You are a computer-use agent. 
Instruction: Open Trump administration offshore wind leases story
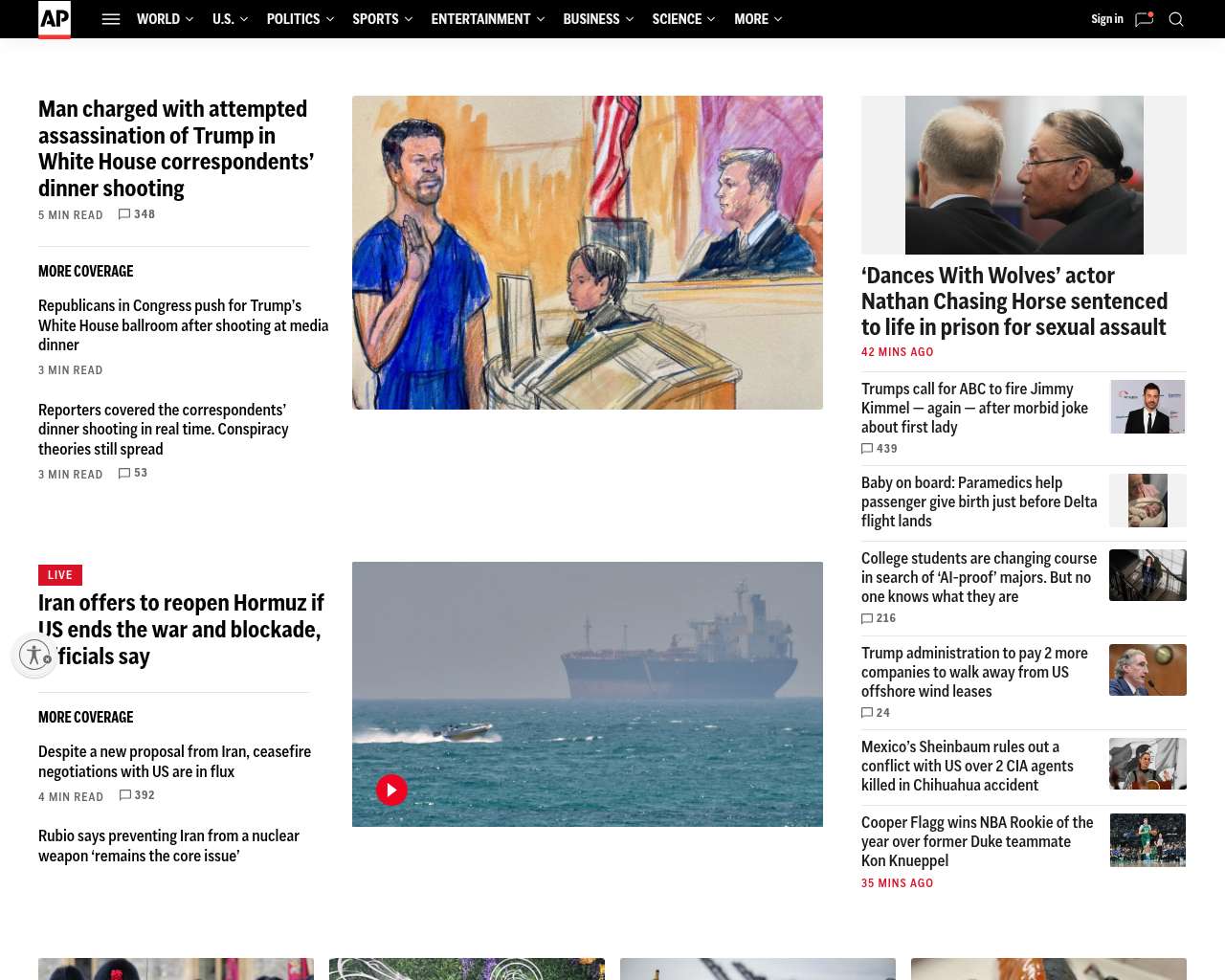pyautogui.click(x=974, y=672)
